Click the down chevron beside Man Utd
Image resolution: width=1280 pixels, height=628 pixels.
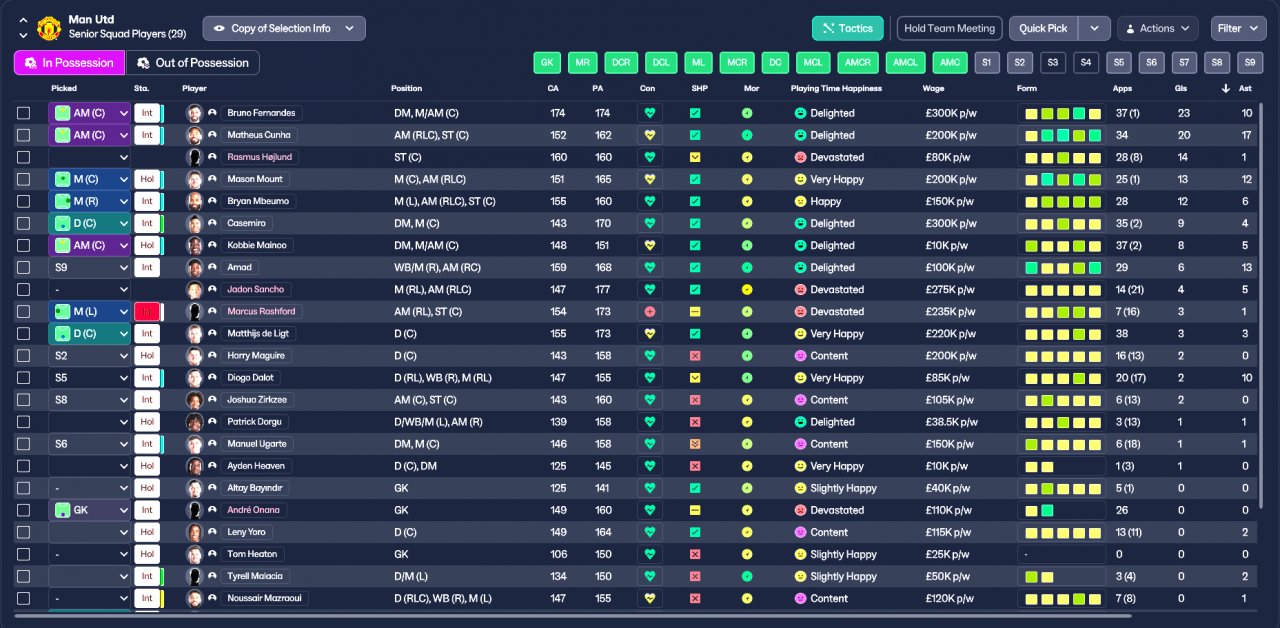[23, 35]
